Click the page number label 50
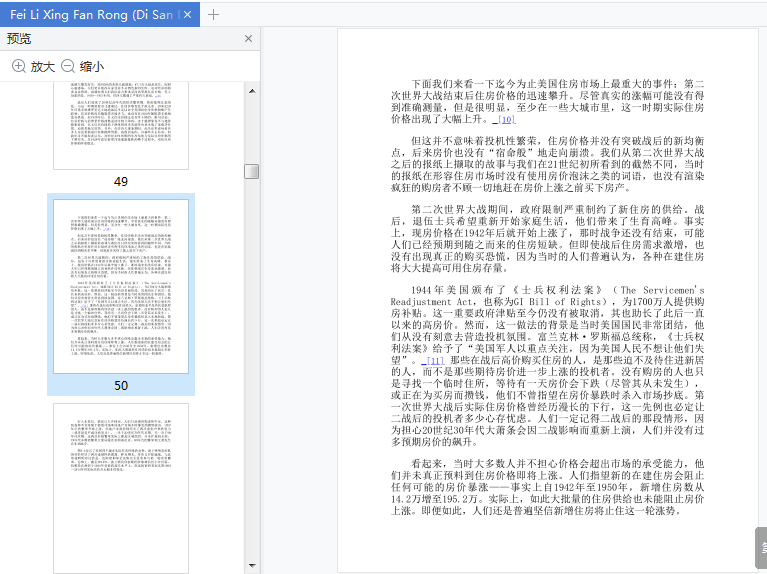Viewport: 767px width, 574px height. [121, 386]
